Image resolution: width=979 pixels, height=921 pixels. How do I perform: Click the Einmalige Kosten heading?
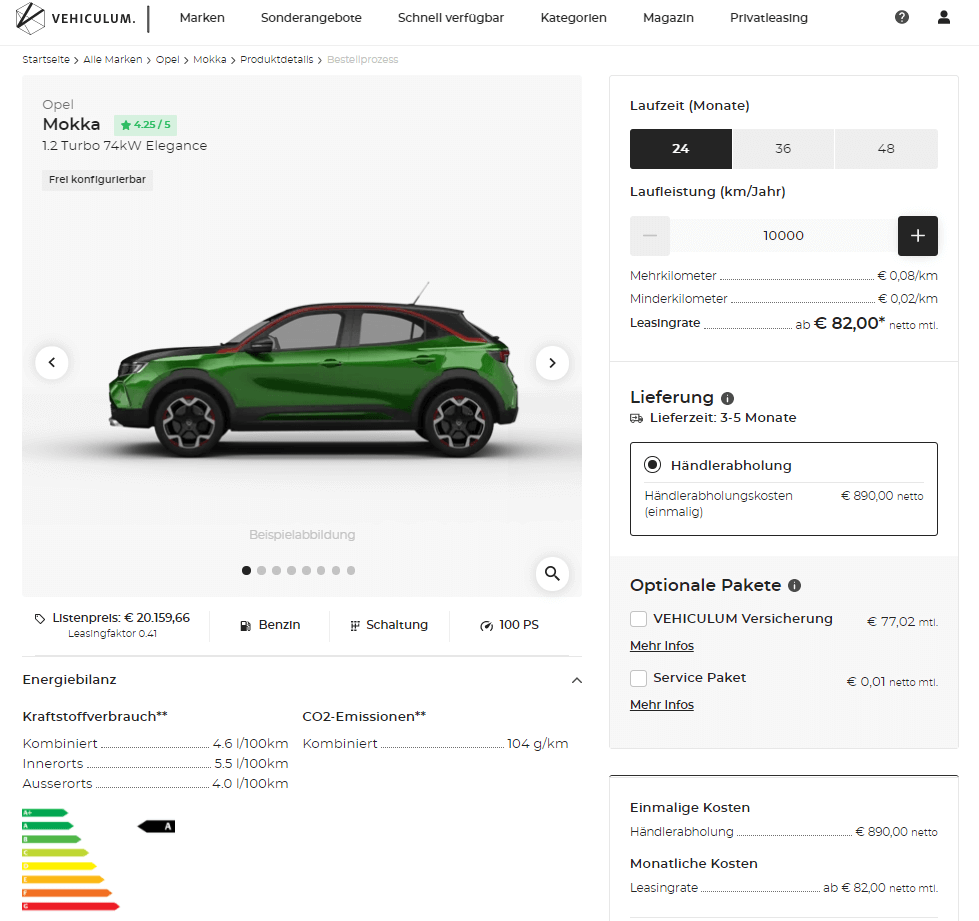point(690,807)
